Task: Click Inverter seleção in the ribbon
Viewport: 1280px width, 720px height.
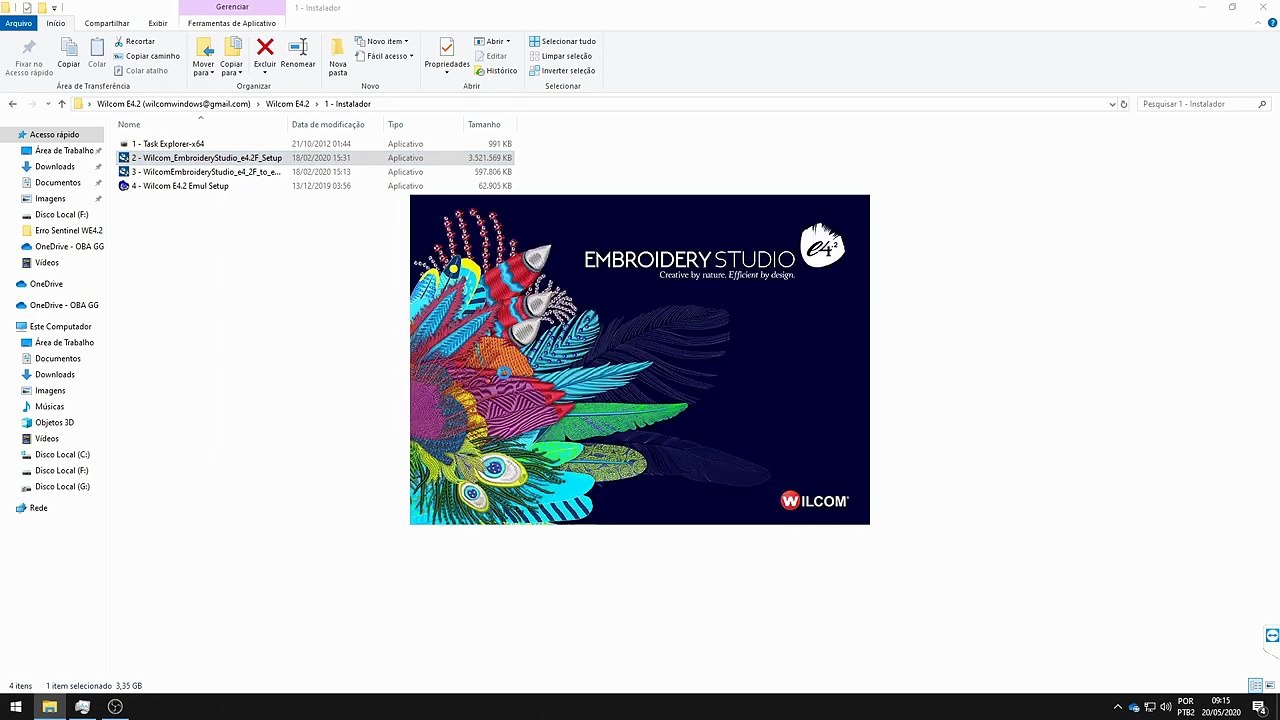Action: tap(562, 71)
